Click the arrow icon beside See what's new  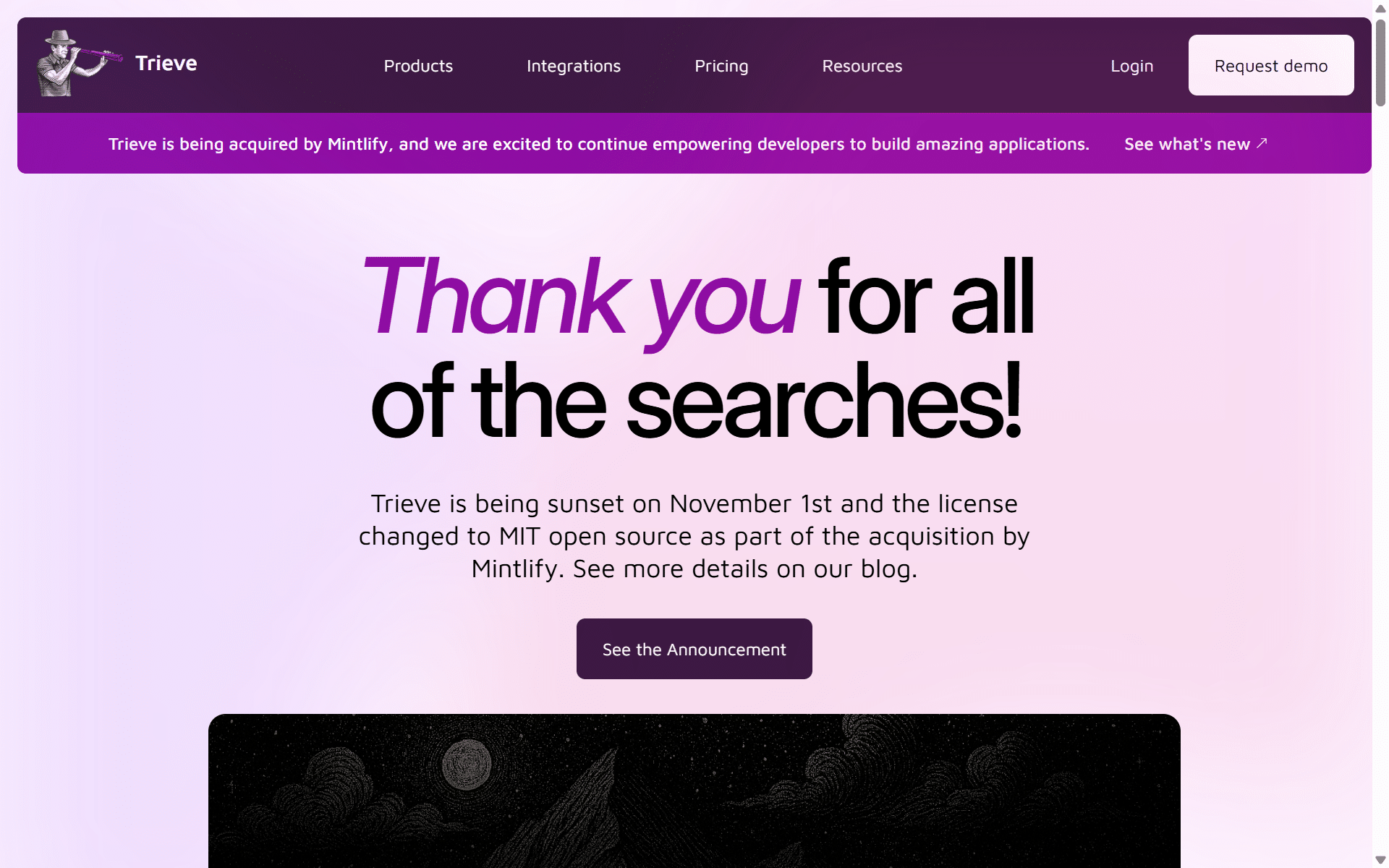pyautogui.click(x=1262, y=143)
